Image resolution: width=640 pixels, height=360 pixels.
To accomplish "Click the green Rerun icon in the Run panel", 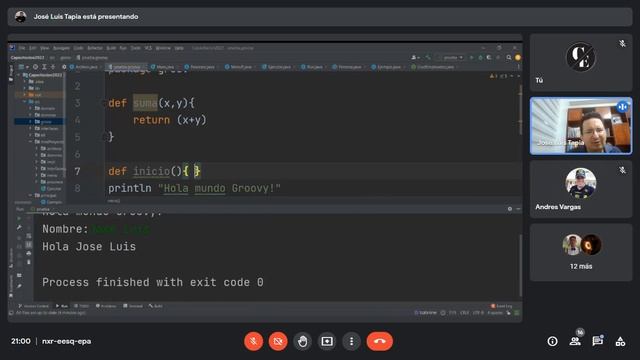I will (19, 218).
